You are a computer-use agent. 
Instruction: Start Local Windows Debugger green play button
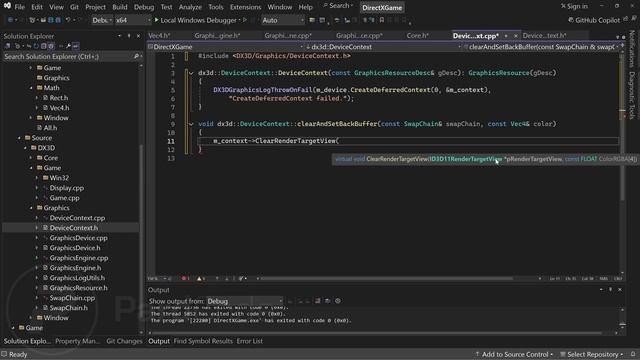156,20
